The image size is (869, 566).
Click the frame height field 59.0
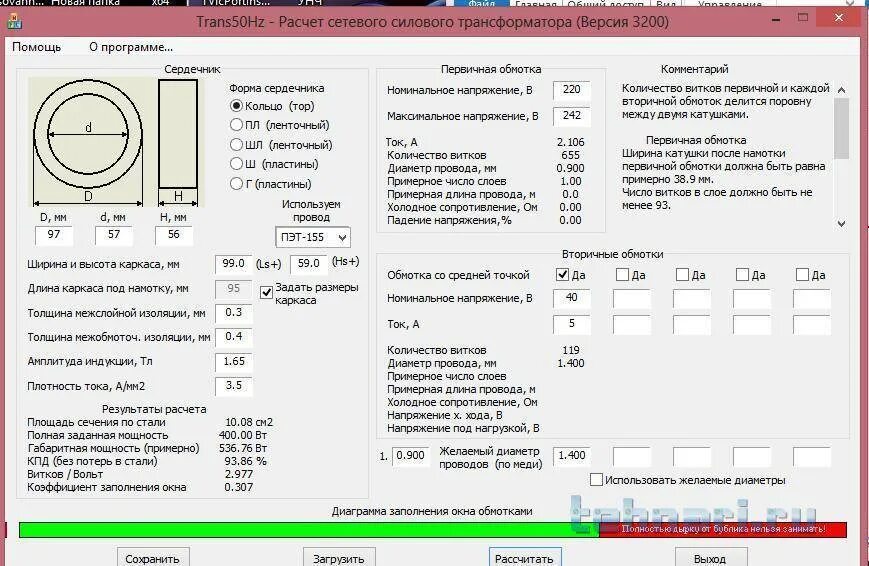(x=309, y=264)
